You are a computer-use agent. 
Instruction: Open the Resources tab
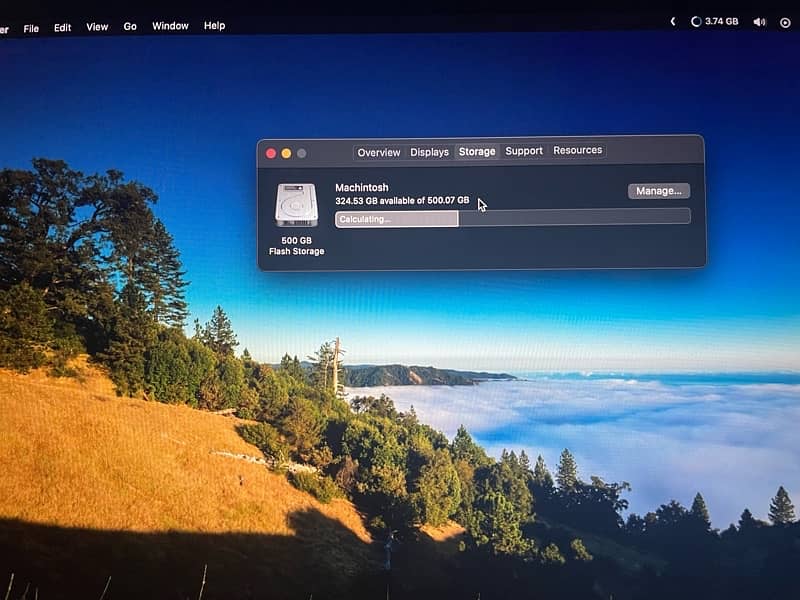pyautogui.click(x=577, y=150)
